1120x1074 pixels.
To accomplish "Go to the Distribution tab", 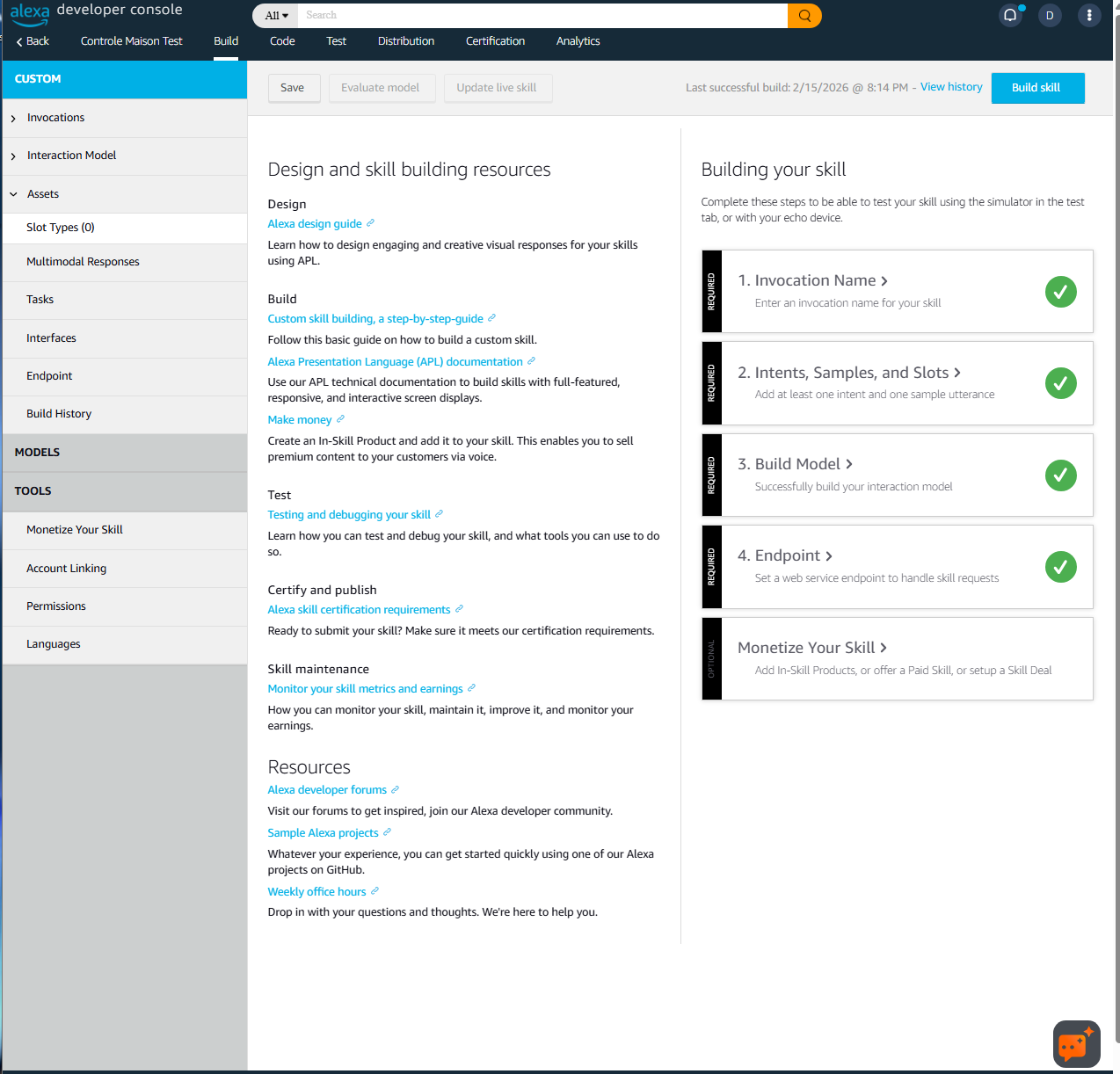I will [405, 41].
